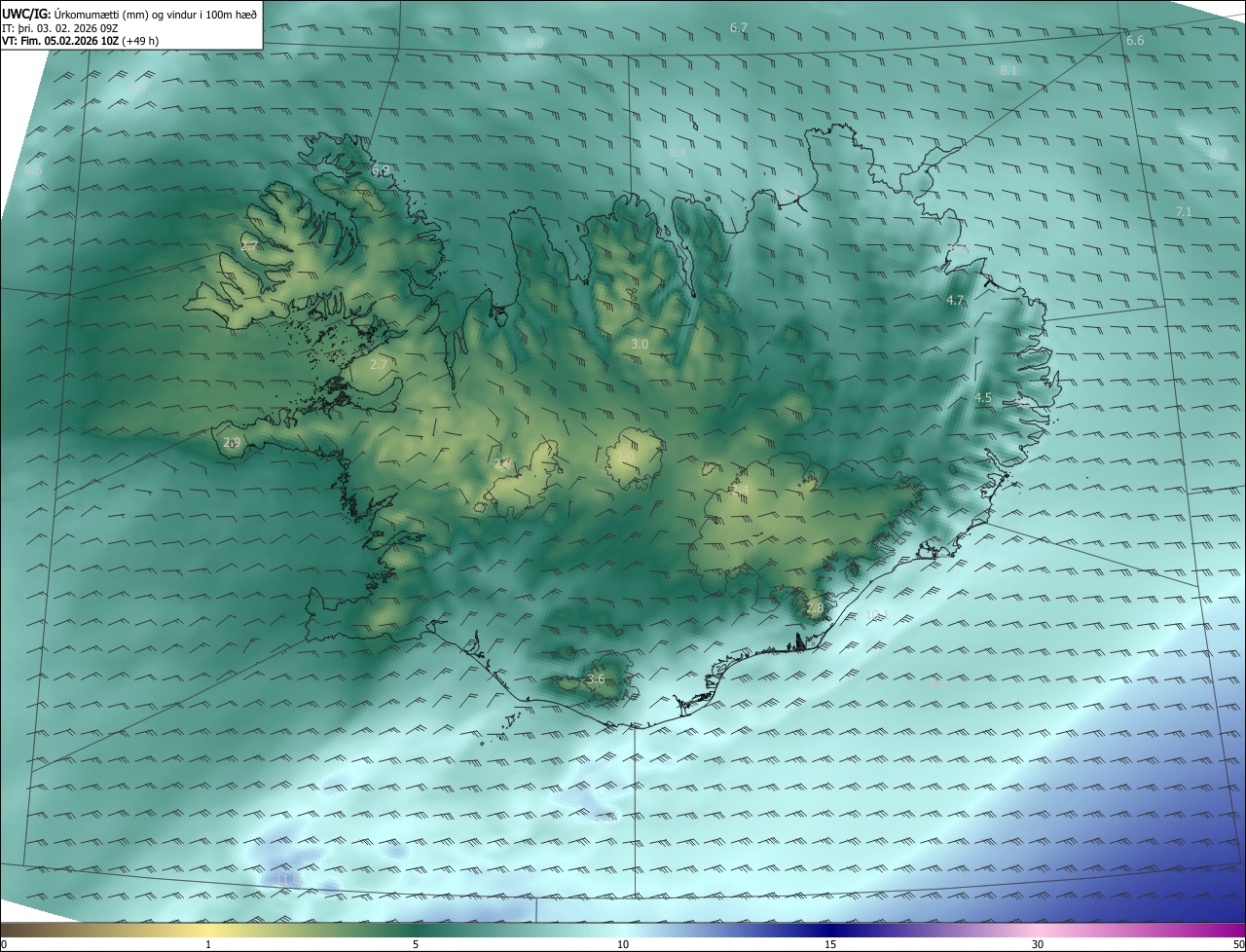
Task: Click the 8.6 value label on the map
Action: pos(33,170)
